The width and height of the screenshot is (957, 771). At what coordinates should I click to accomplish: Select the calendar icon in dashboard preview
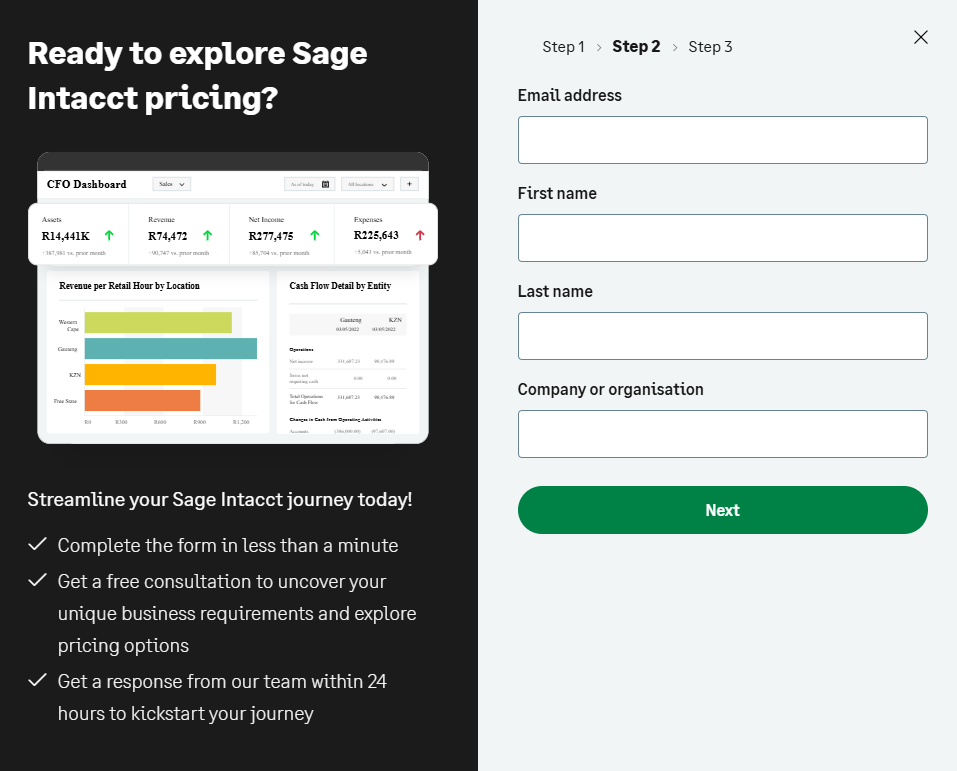pos(325,184)
